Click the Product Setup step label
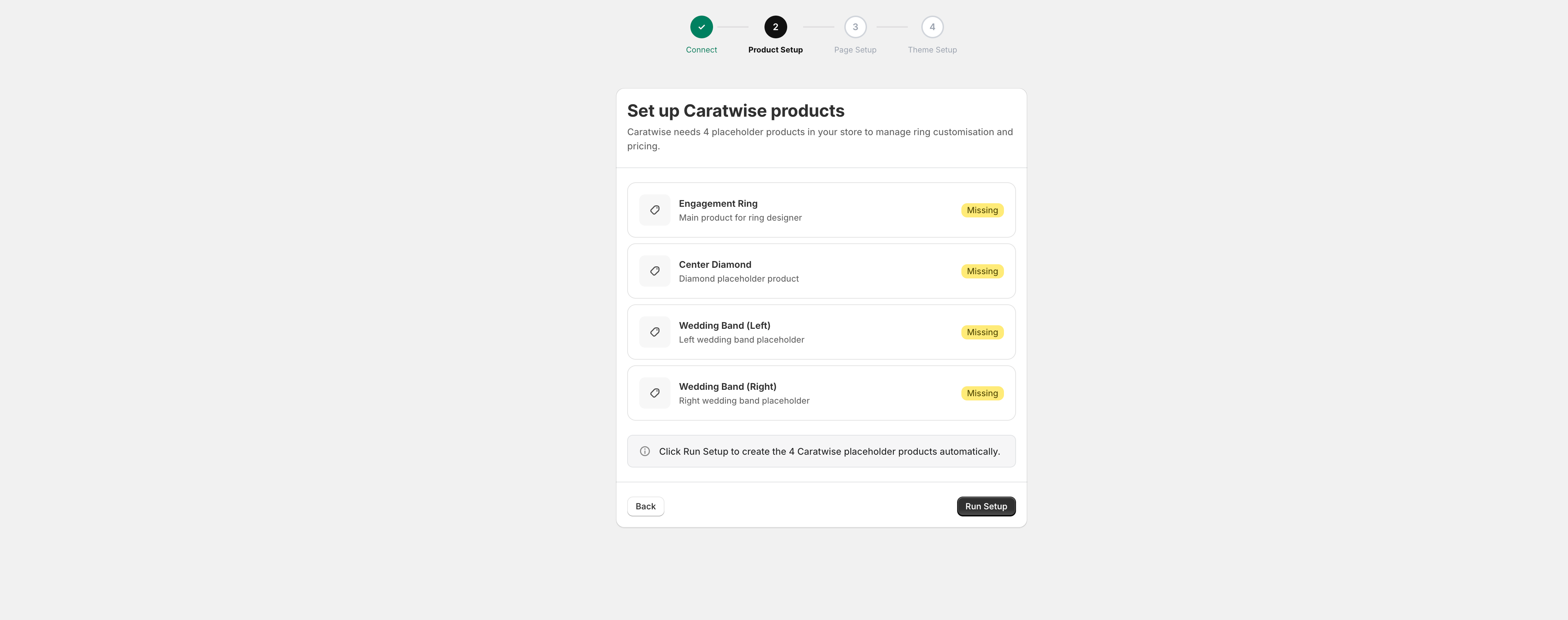Image resolution: width=1568 pixels, height=620 pixels. pos(775,50)
